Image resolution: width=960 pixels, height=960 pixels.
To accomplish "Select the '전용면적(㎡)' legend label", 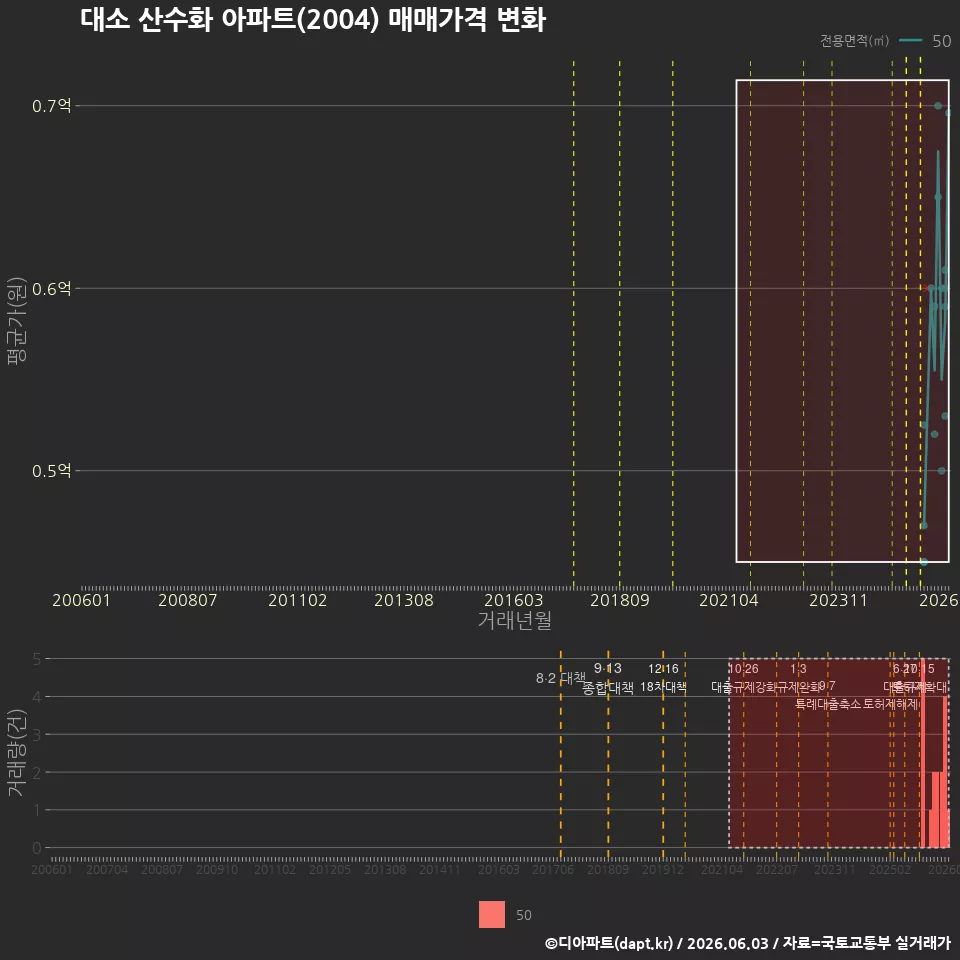I will 854,41.
